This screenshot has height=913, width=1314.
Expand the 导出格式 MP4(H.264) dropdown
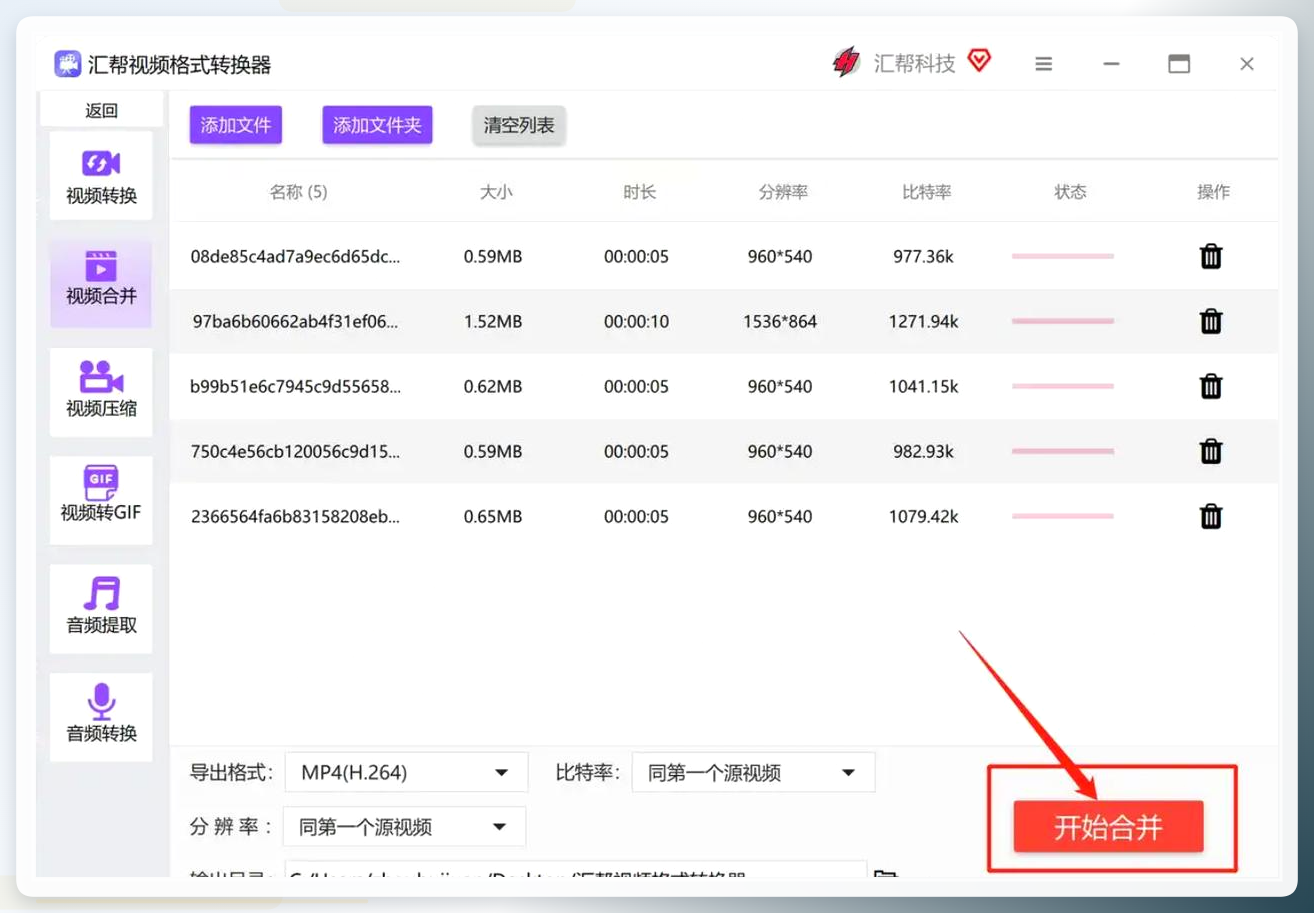pos(406,773)
